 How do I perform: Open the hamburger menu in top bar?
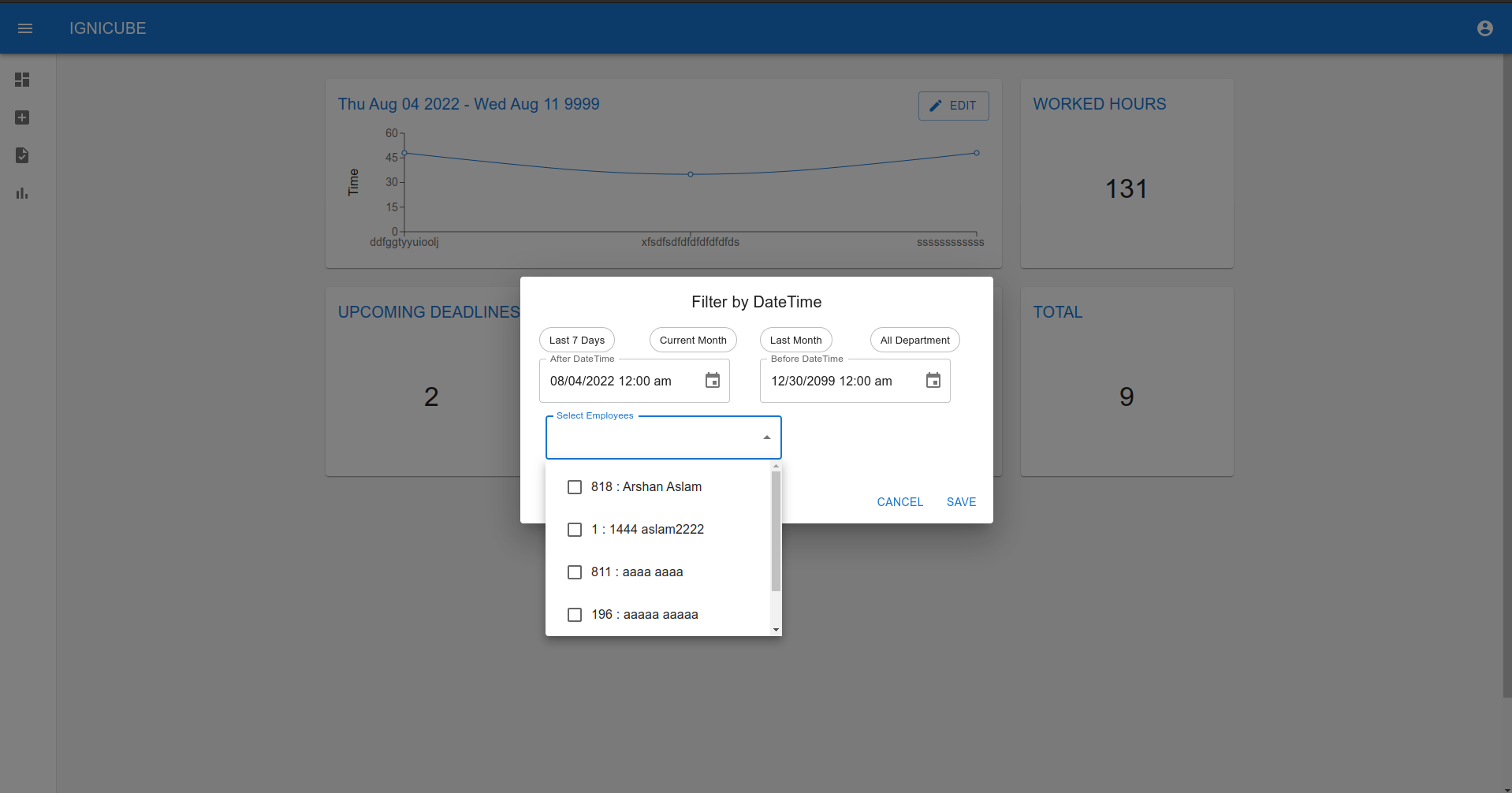tap(25, 28)
